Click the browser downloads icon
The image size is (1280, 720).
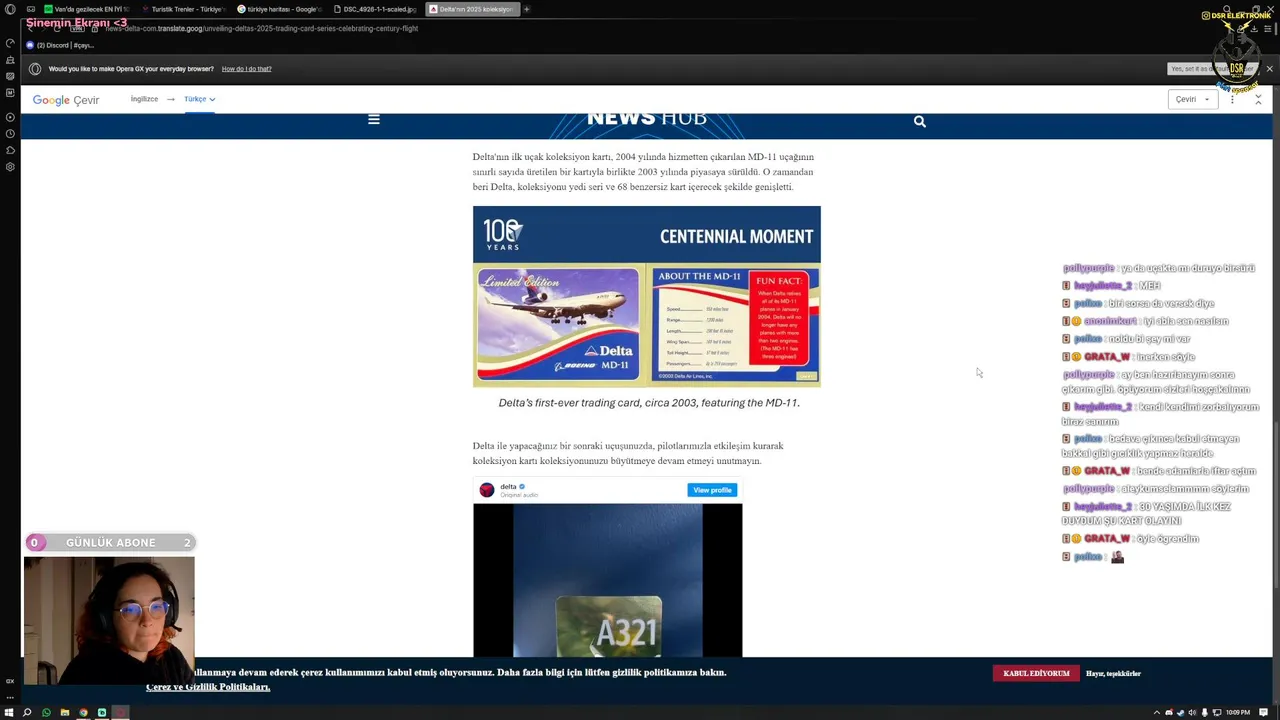coord(1254,28)
